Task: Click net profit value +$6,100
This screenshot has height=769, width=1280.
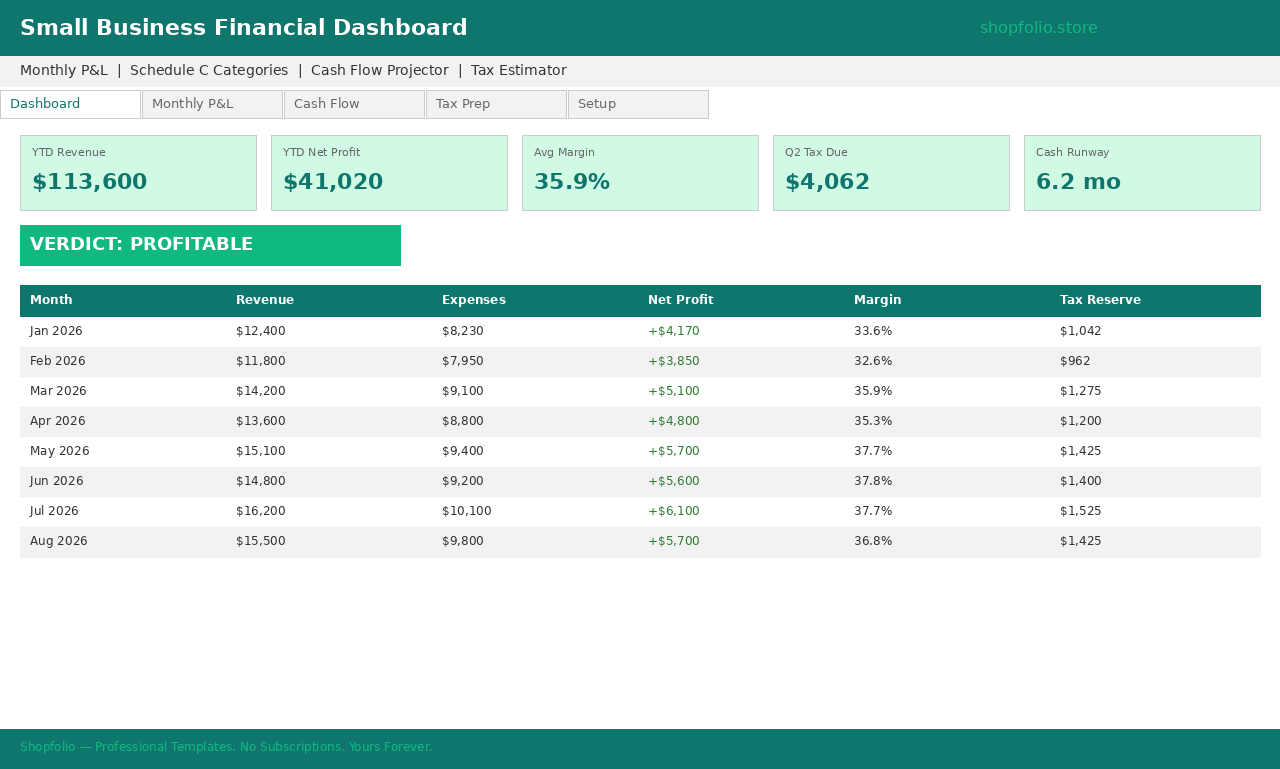Action: pos(674,511)
